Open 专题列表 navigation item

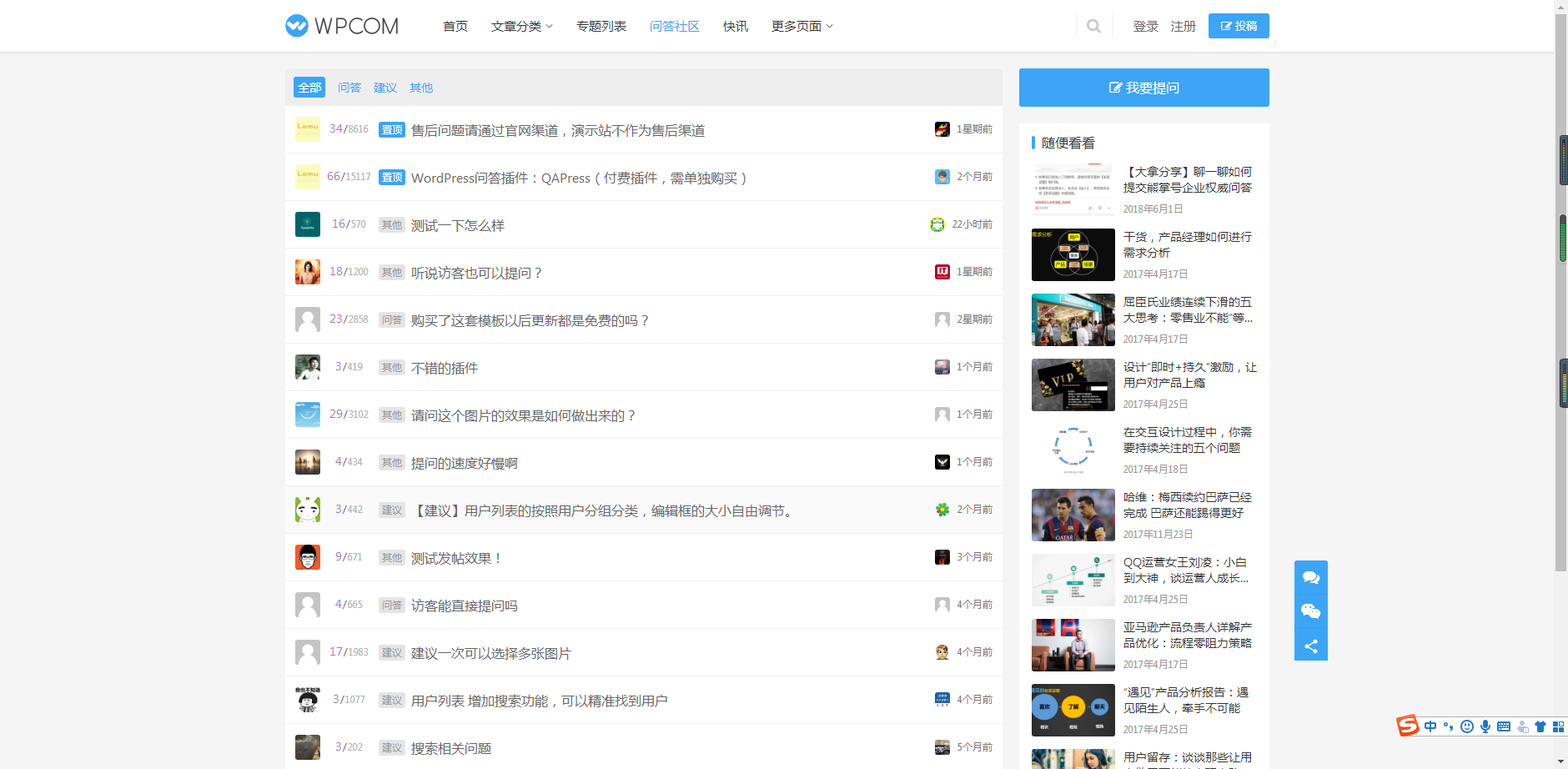[601, 27]
